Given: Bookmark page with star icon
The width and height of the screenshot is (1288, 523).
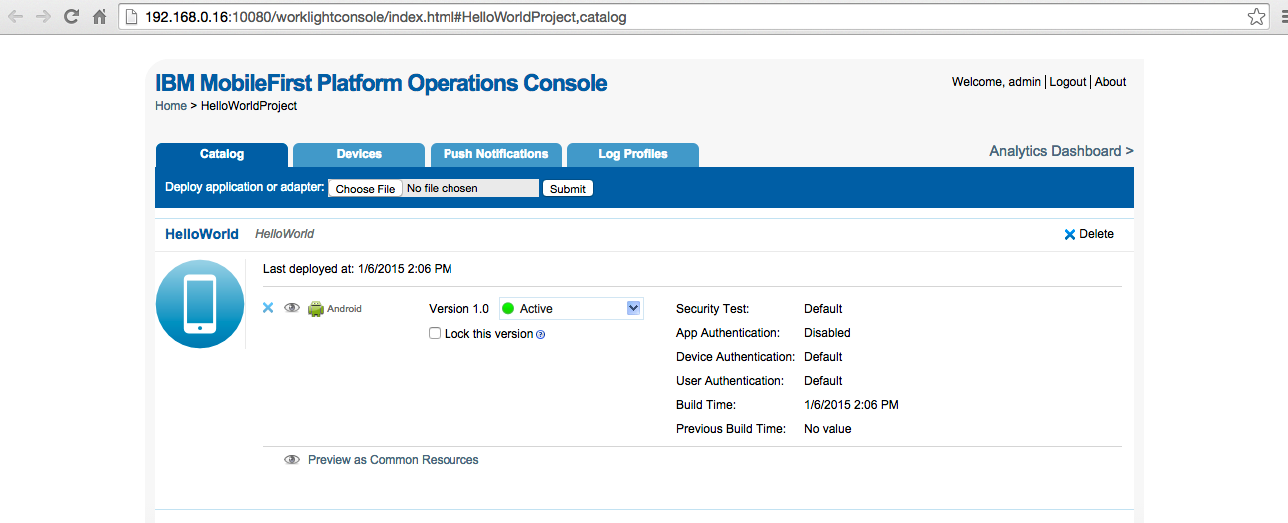Looking at the screenshot, I should click(1257, 16).
